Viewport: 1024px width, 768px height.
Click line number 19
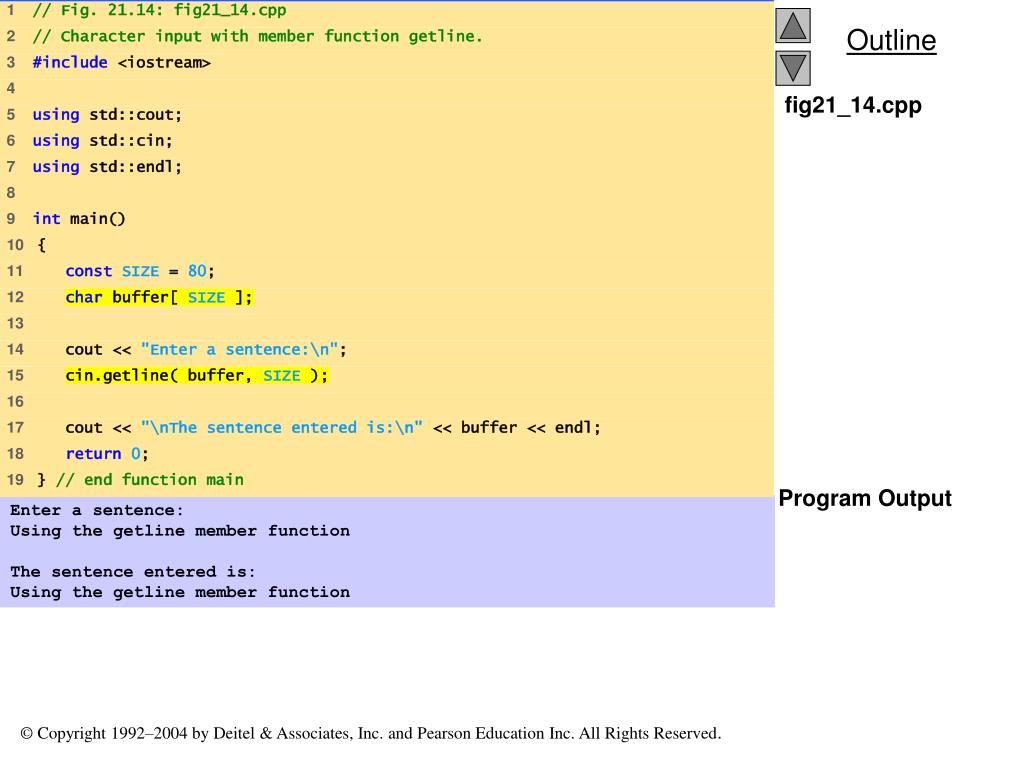[x=15, y=480]
